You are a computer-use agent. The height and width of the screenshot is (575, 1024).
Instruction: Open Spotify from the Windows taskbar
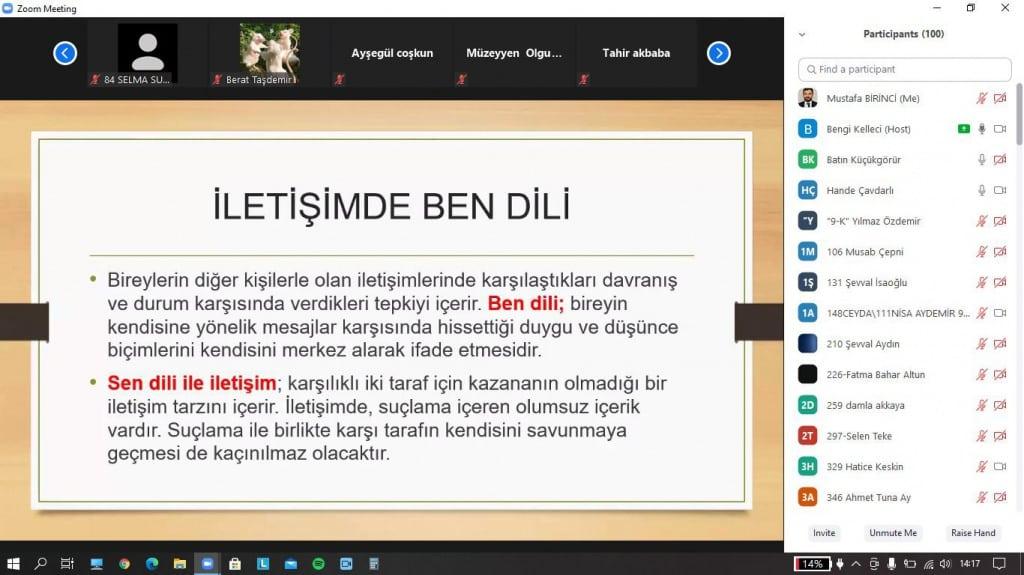coord(318,564)
